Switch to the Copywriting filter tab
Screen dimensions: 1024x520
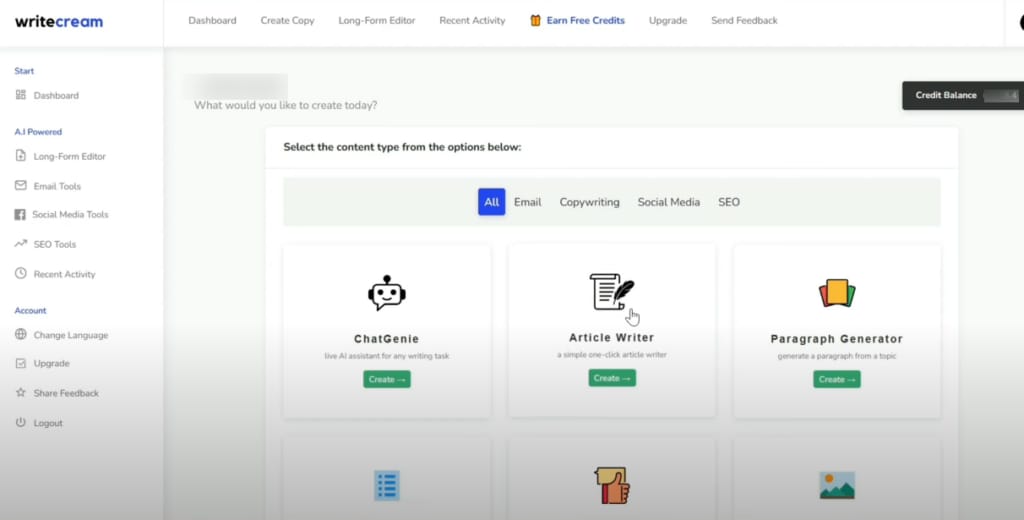(590, 202)
